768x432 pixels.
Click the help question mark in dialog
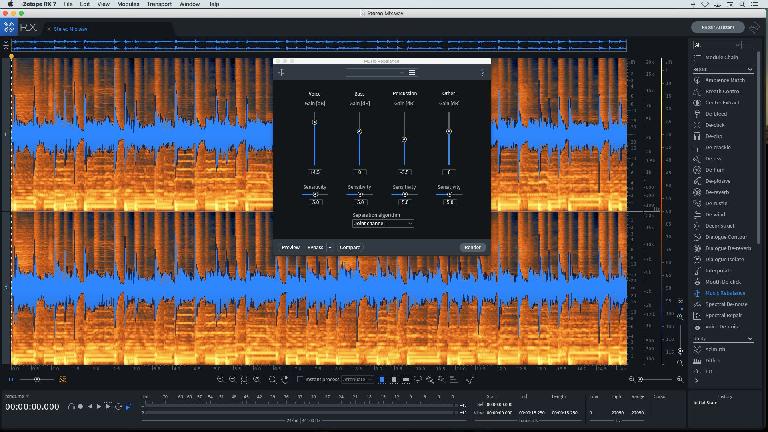(482, 72)
